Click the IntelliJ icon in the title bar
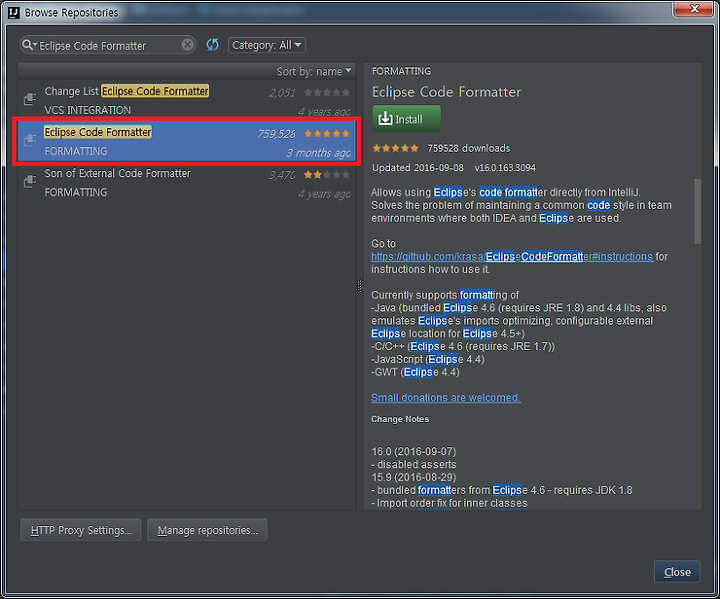 pyautogui.click(x=14, y=12)
